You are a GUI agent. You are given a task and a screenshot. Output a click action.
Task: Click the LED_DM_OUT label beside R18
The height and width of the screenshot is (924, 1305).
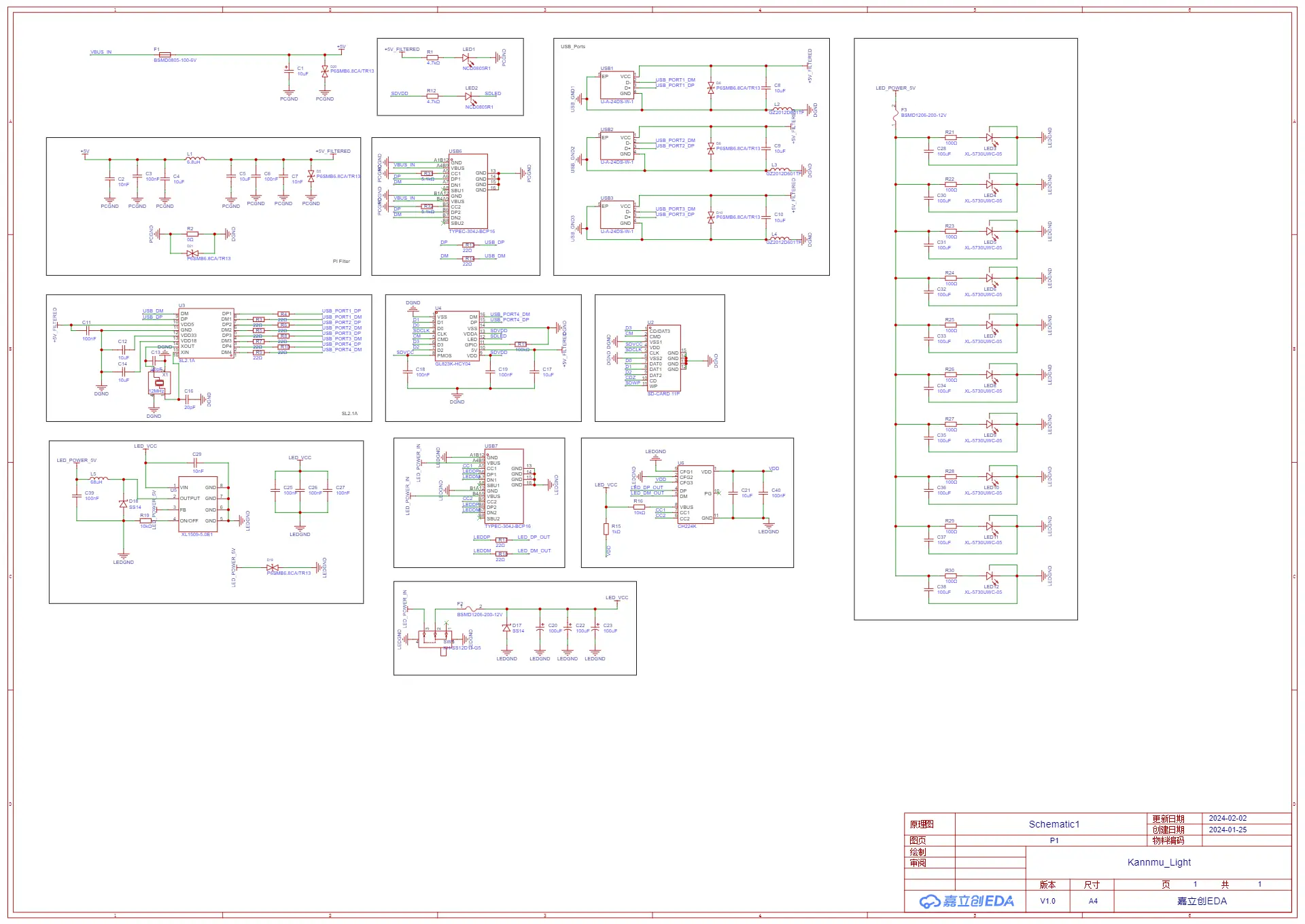click(534, 551)
